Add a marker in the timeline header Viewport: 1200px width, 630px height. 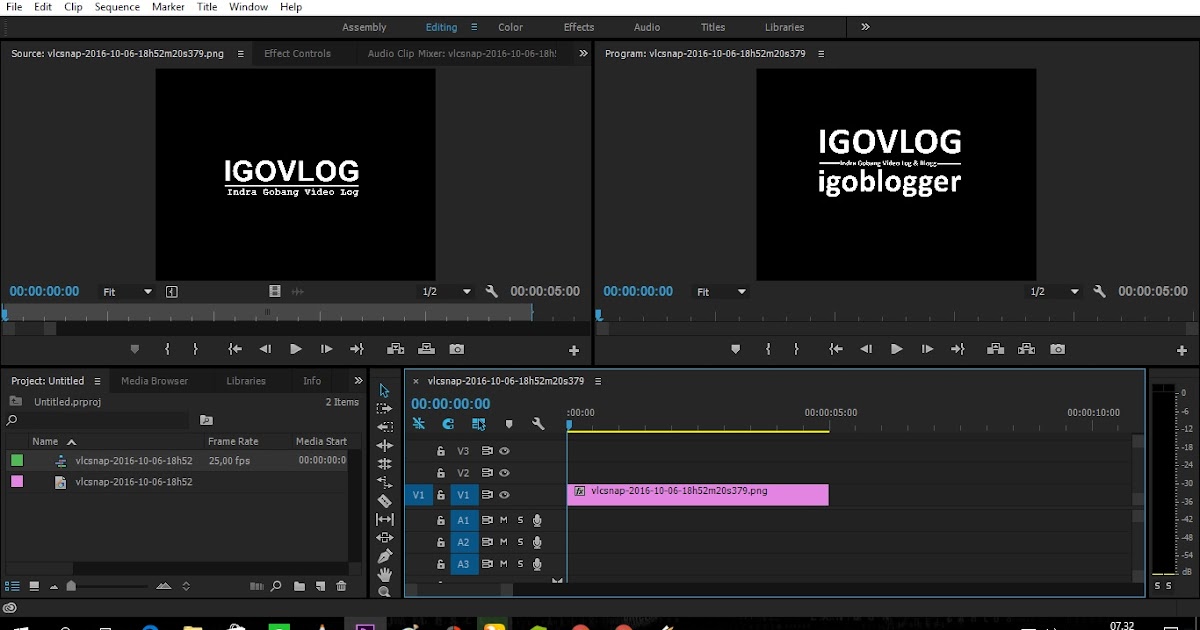(x=508, y=424)
